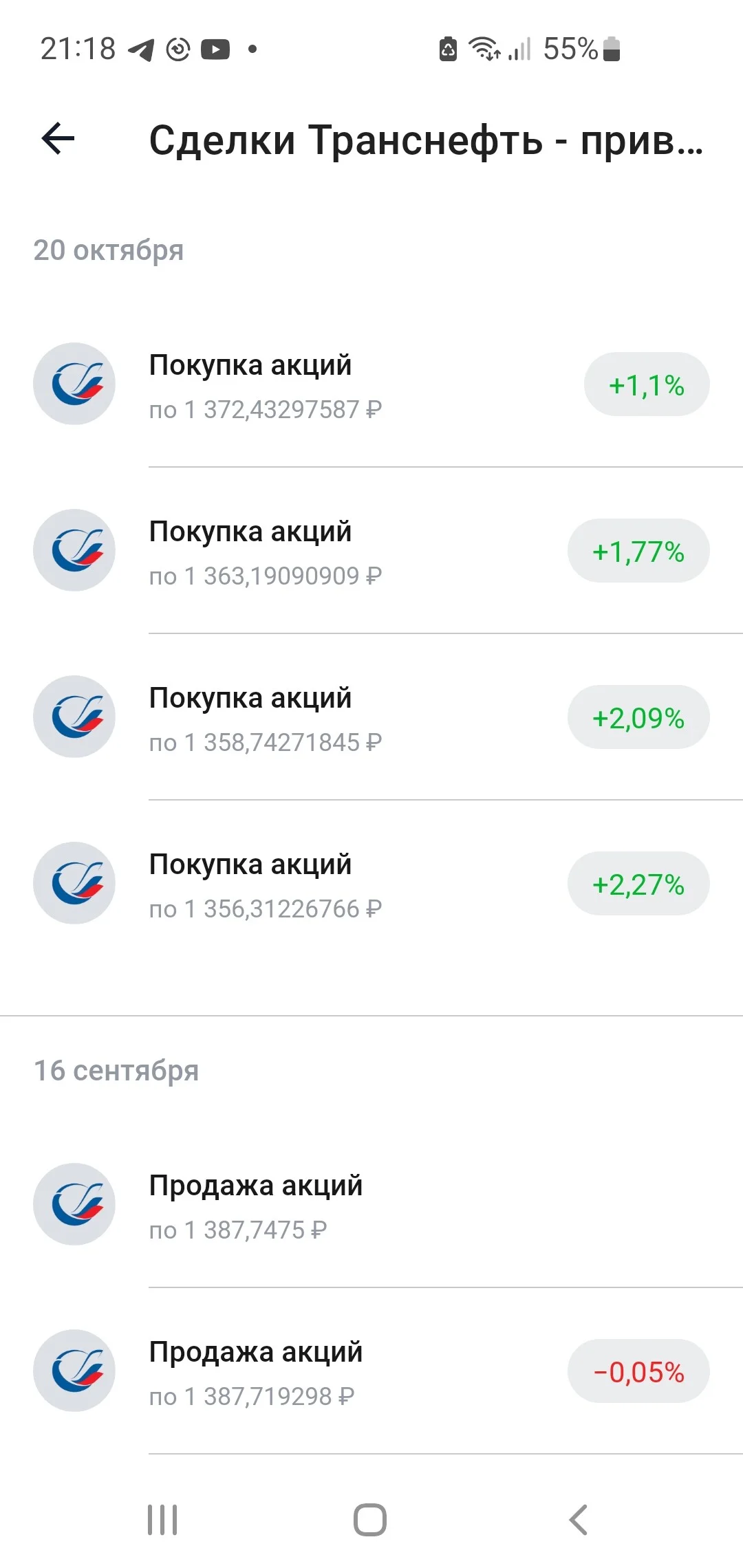This screenshot has height=1568, width=743.
Task: Tap the +1,77% profit badge
Action: point(638,551)
